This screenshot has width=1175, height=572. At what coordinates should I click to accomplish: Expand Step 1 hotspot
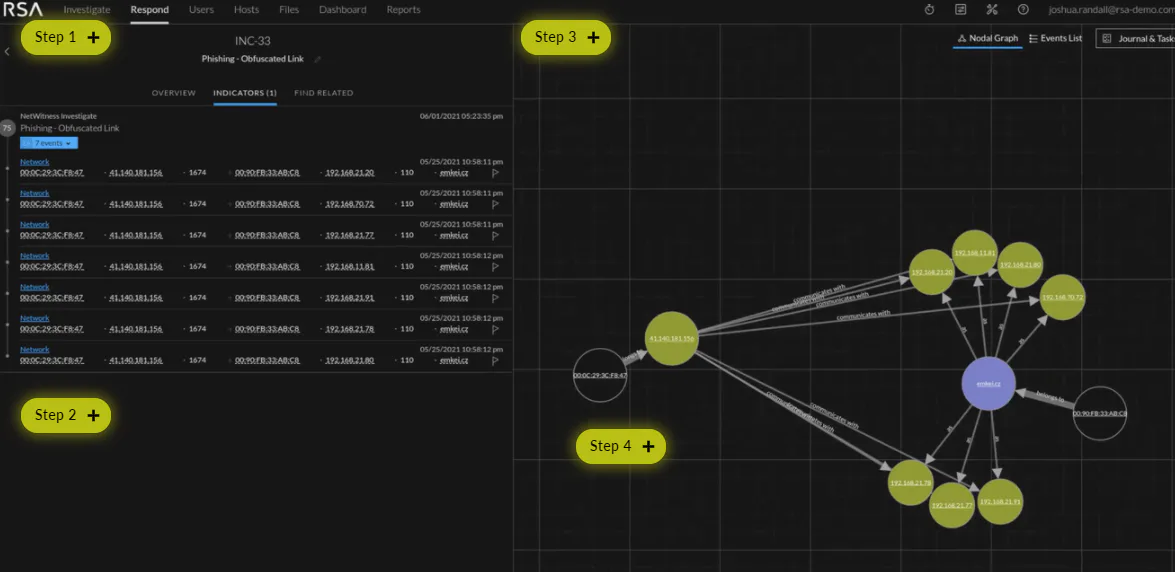(x=66, y=37)
